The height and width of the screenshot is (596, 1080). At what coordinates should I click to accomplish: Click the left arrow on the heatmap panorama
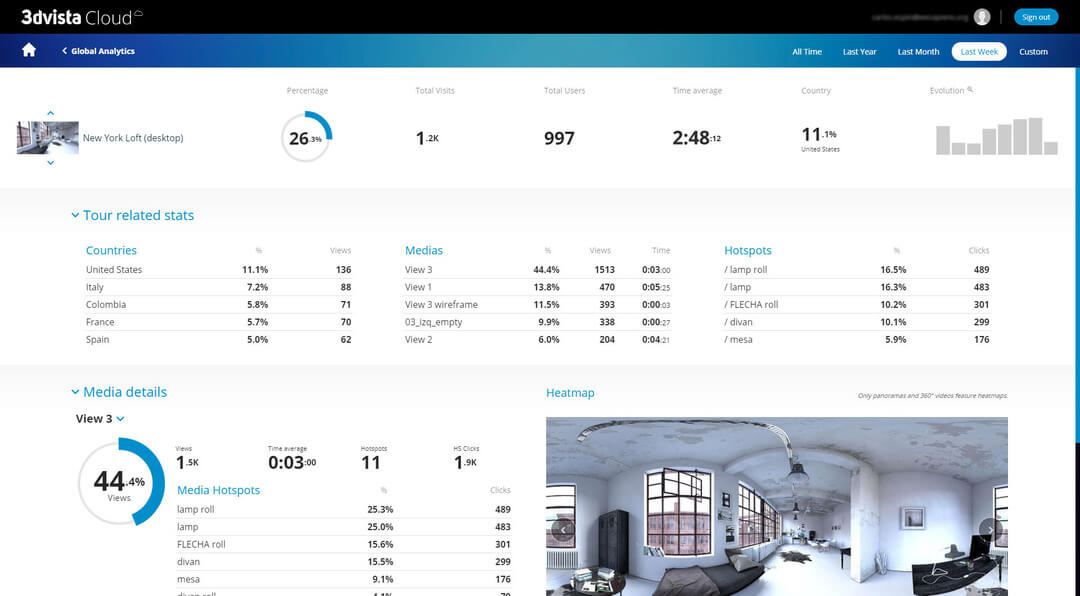(563, 528)
